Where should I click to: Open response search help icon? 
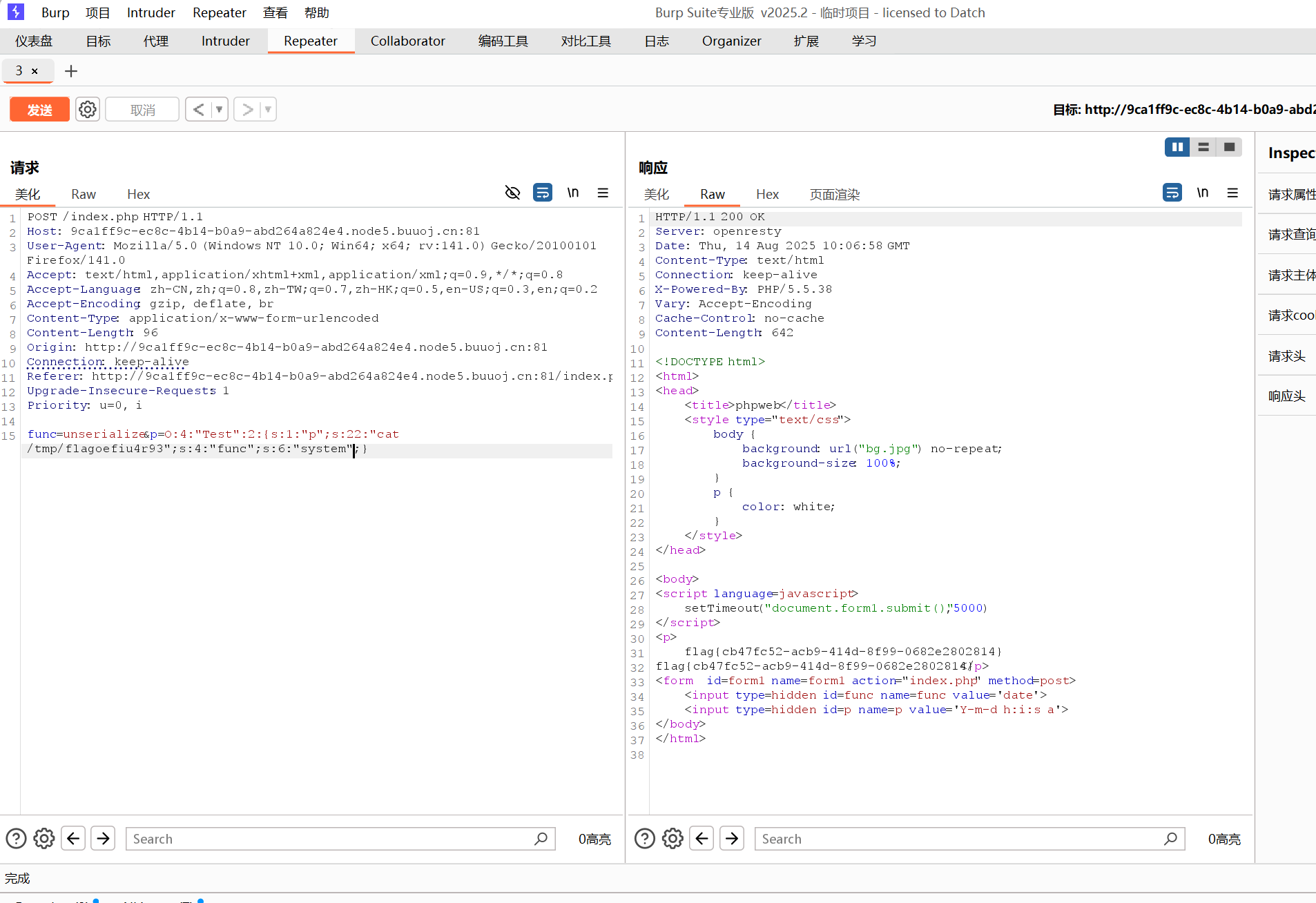click(x=645, y=839)
